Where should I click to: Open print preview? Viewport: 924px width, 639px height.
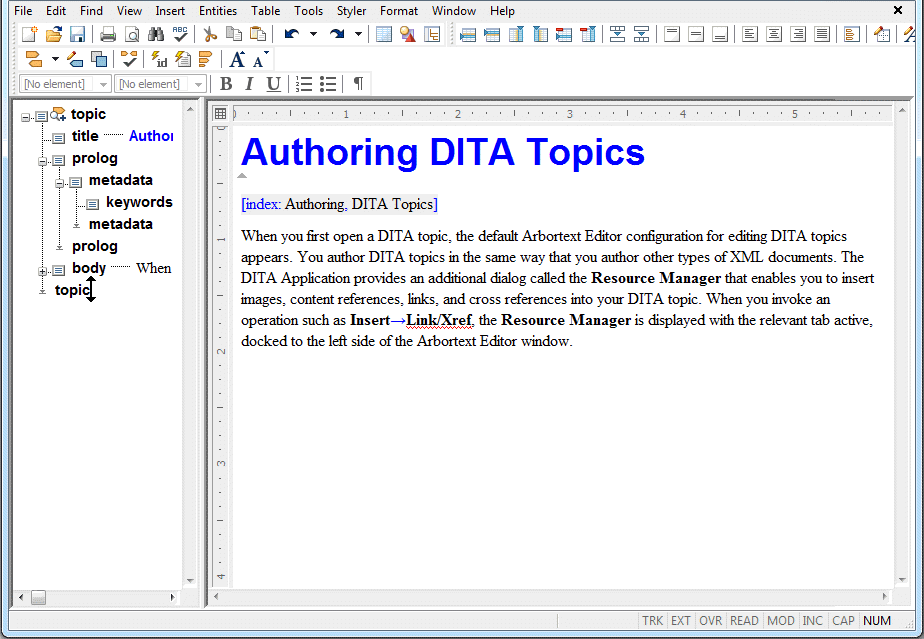pos(132,34)
